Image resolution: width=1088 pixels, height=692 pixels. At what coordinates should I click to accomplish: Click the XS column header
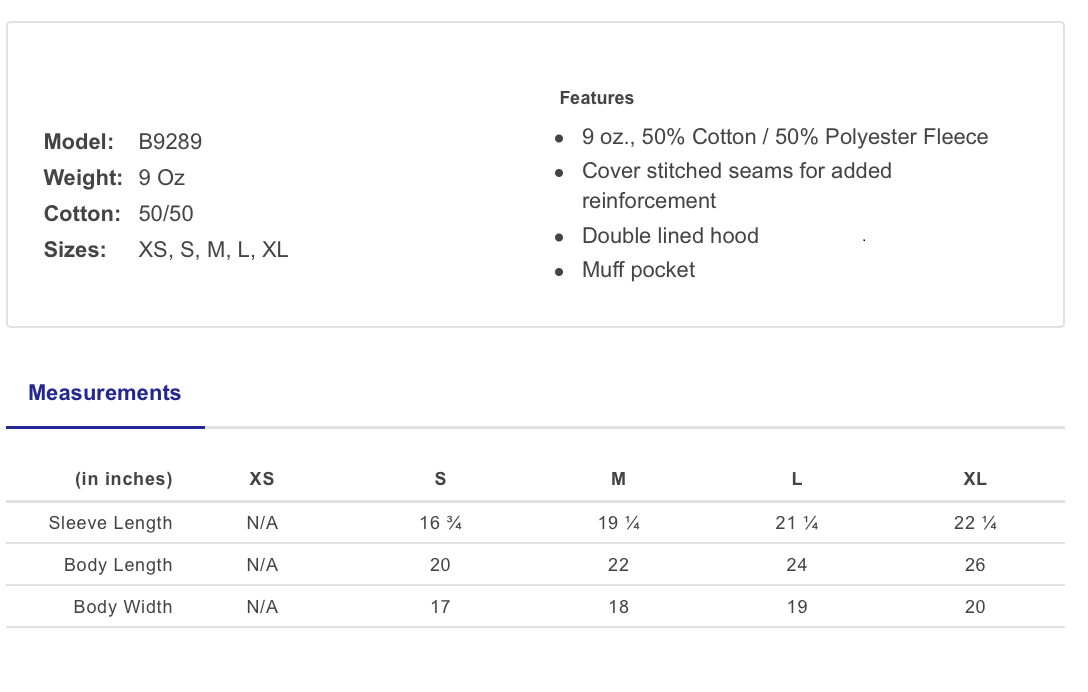click(262, 479)
